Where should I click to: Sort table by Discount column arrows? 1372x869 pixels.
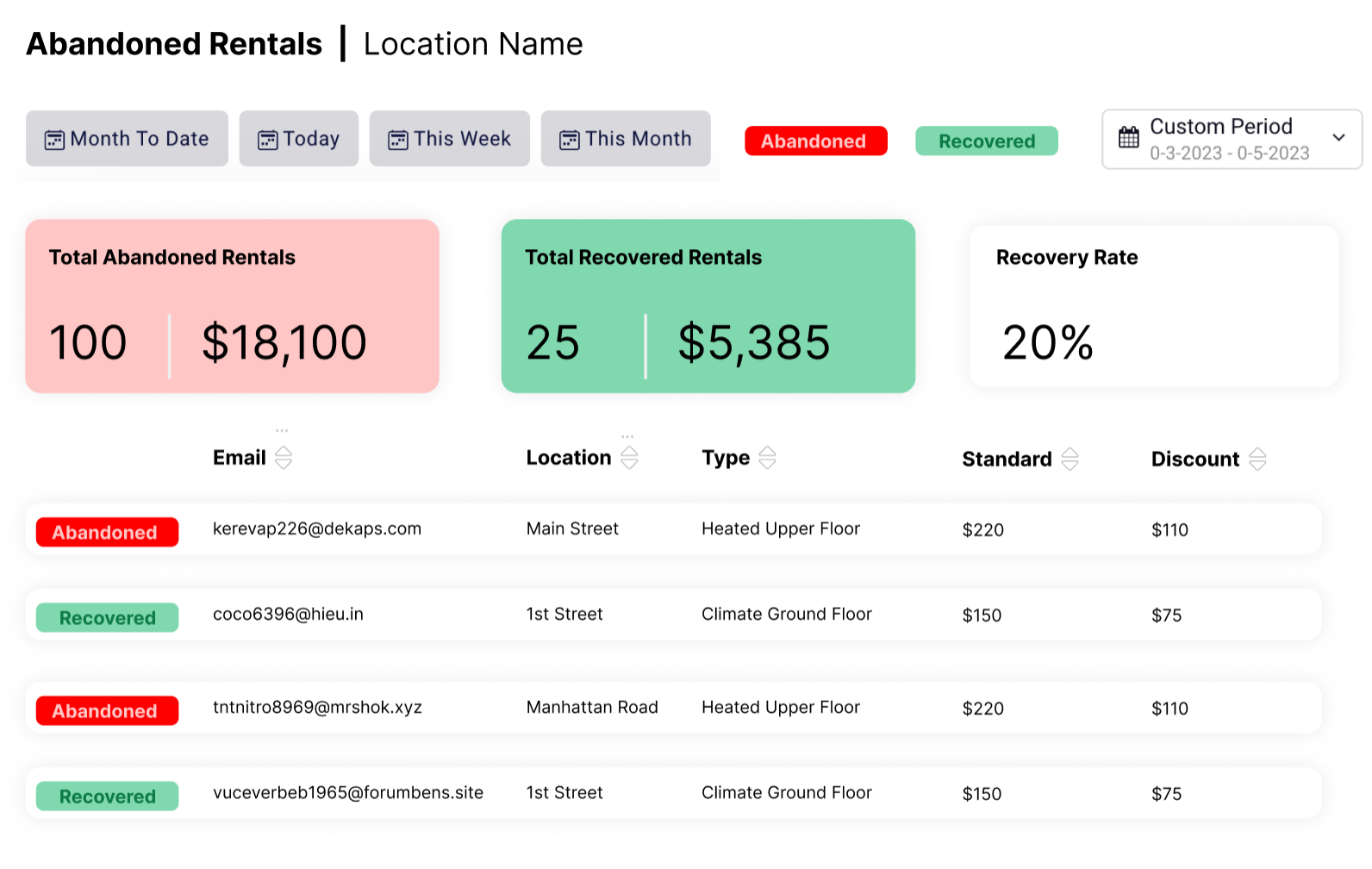coord(1258,460)
